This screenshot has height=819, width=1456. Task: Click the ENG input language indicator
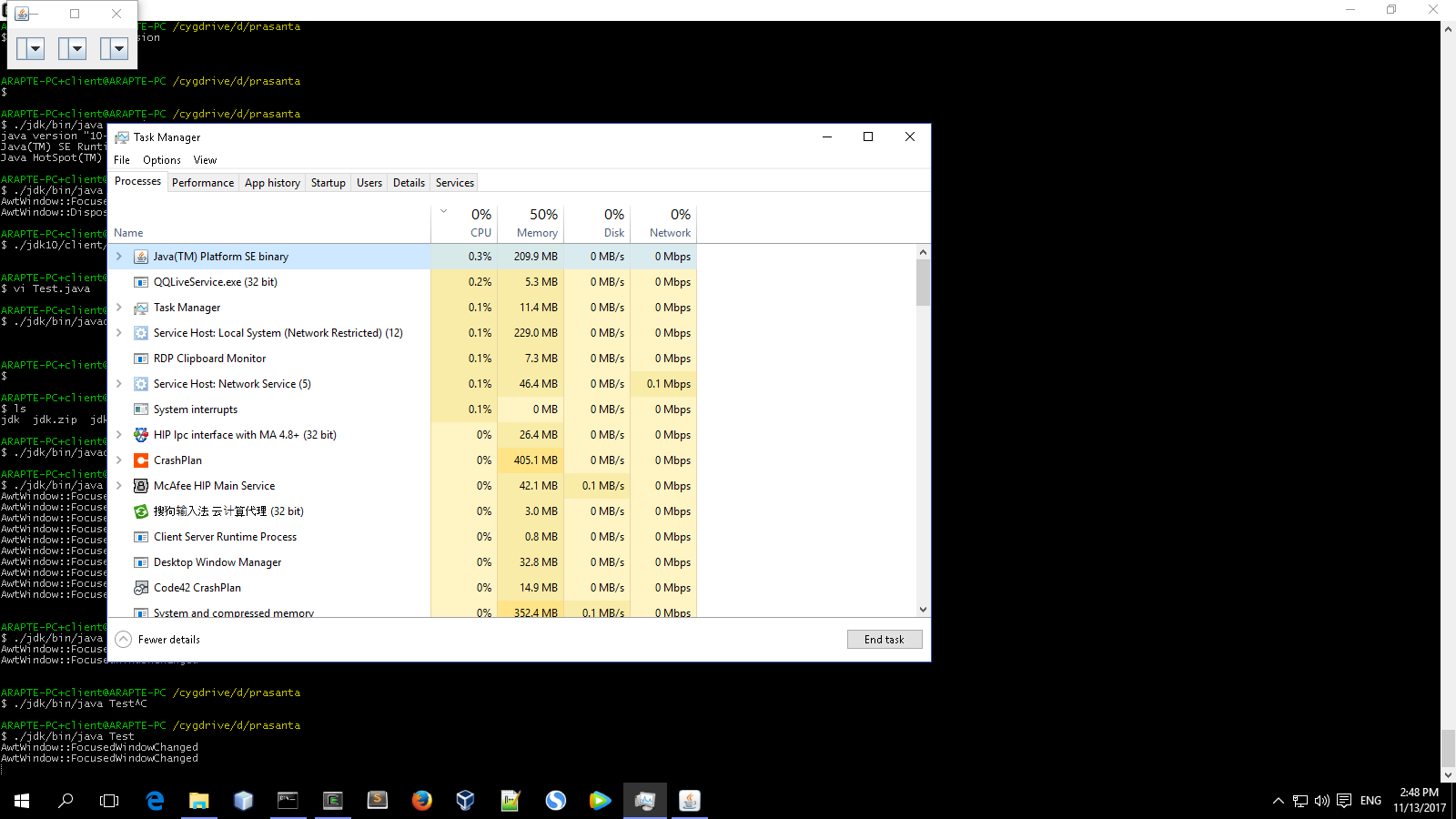(x=1370, y=801)
